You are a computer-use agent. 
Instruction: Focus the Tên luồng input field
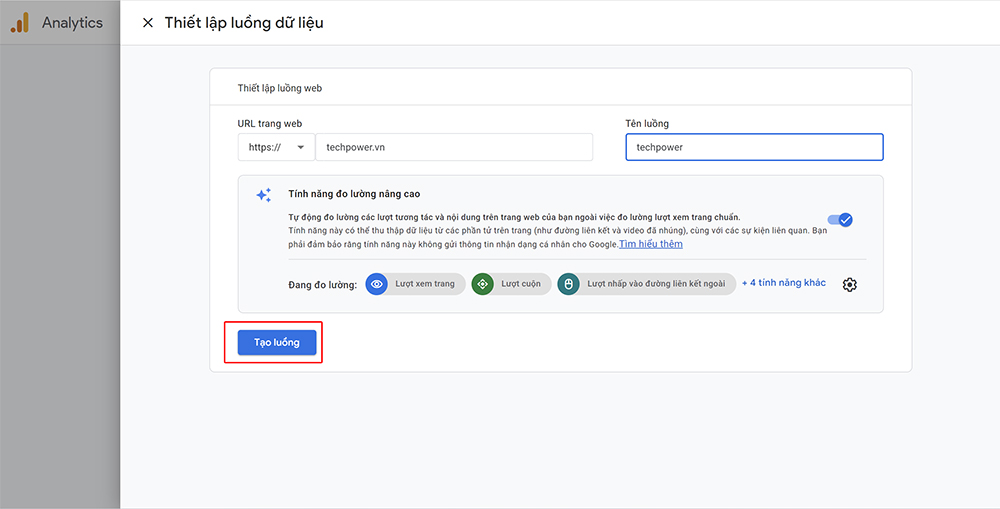(754, 147)
